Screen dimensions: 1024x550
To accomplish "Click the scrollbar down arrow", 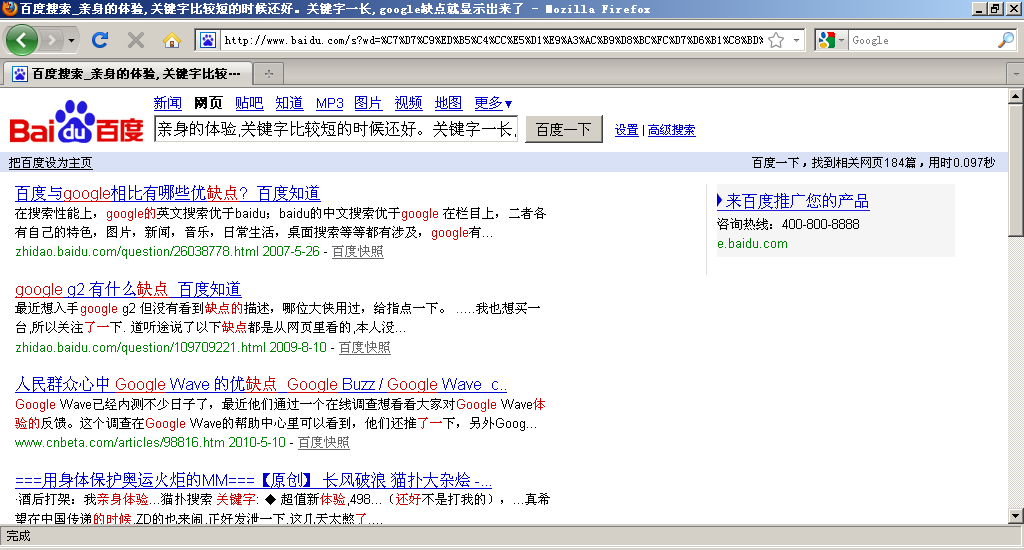I will (1016, 516).
